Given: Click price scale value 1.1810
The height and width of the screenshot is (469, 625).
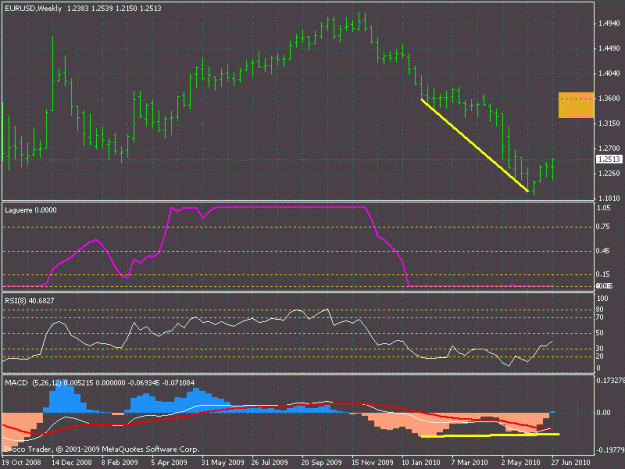Looking at the screenshot, I should pos(609,198).
